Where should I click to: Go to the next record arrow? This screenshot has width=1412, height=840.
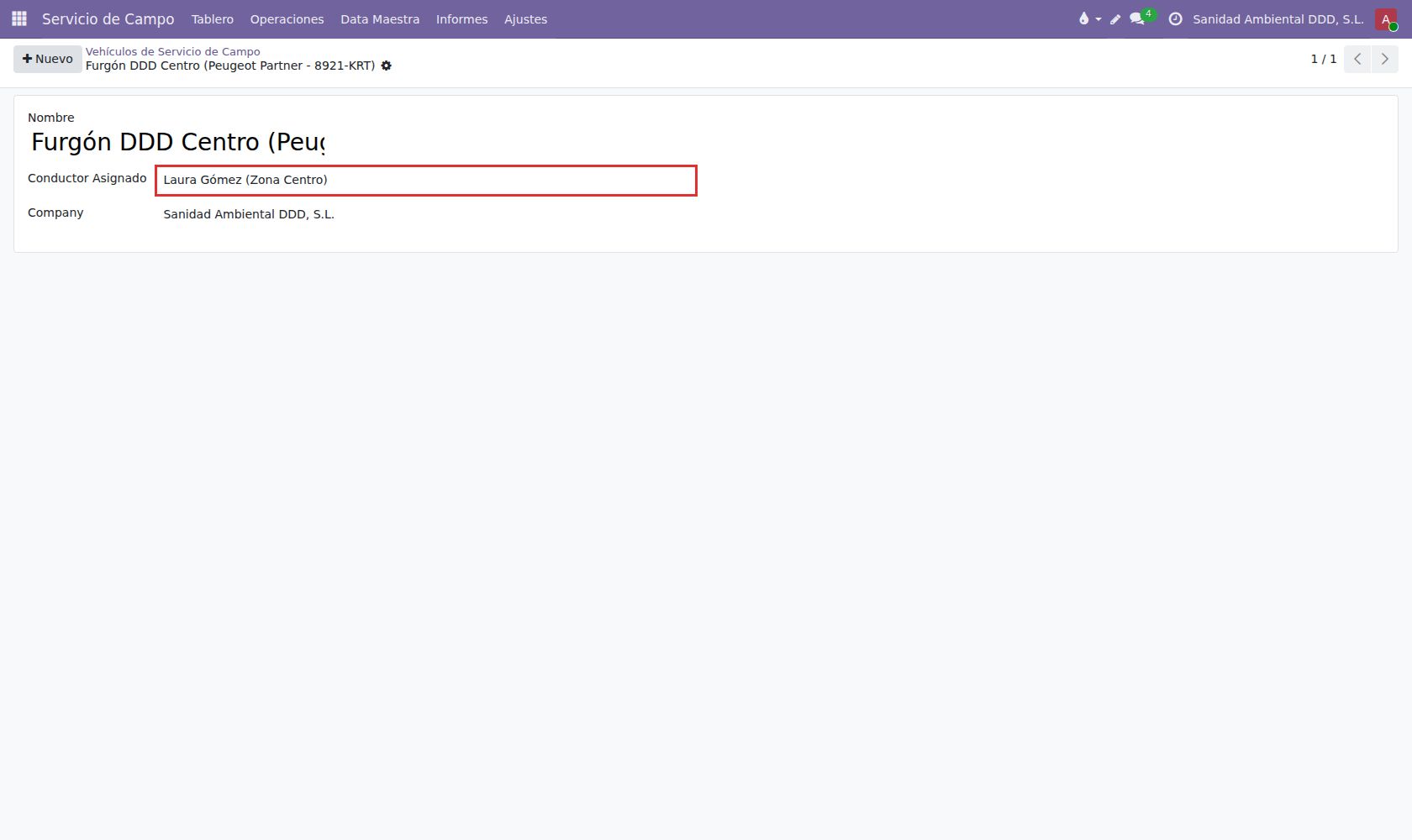point(1385,59)
